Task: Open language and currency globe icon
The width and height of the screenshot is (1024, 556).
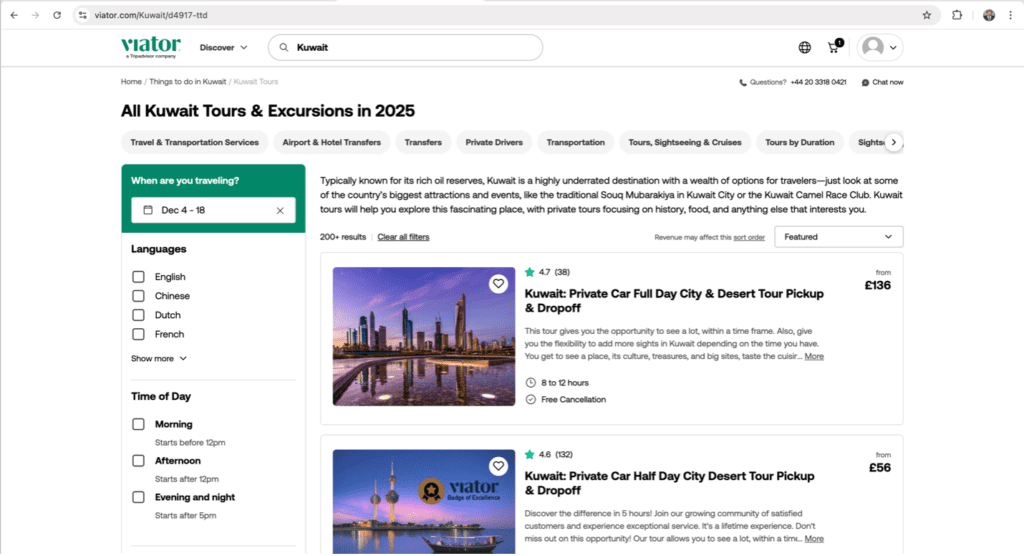Action: tap(805, 47)
